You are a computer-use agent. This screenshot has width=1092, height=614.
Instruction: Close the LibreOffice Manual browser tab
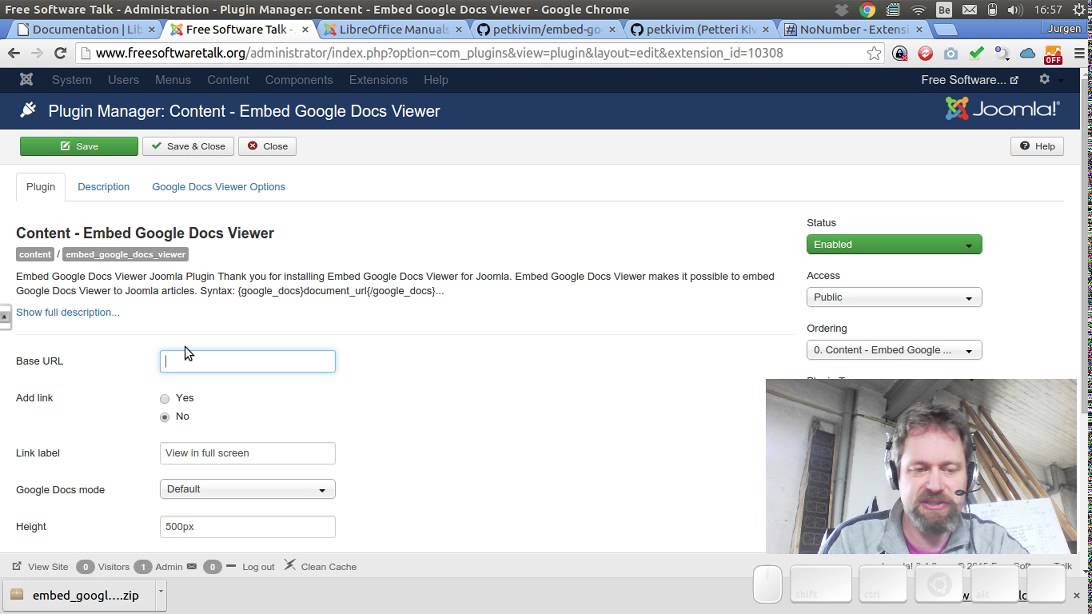click(x=458, y=29)
